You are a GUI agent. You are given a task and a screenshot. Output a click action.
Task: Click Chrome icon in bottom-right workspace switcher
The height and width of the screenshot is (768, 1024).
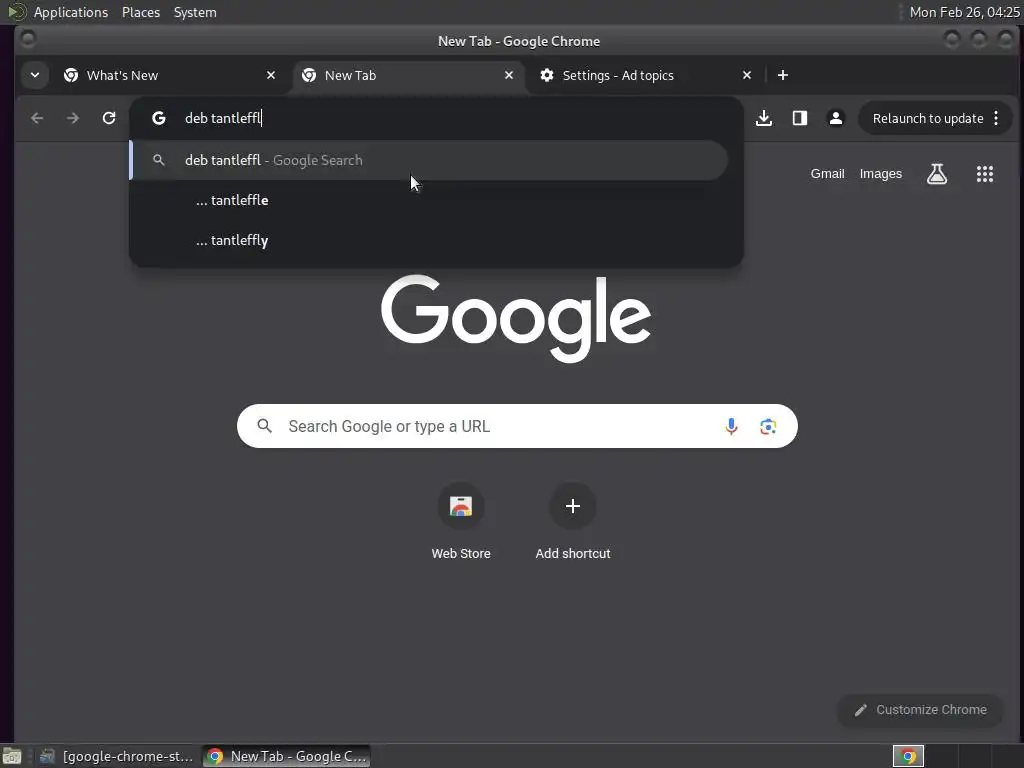click(908, 756)
